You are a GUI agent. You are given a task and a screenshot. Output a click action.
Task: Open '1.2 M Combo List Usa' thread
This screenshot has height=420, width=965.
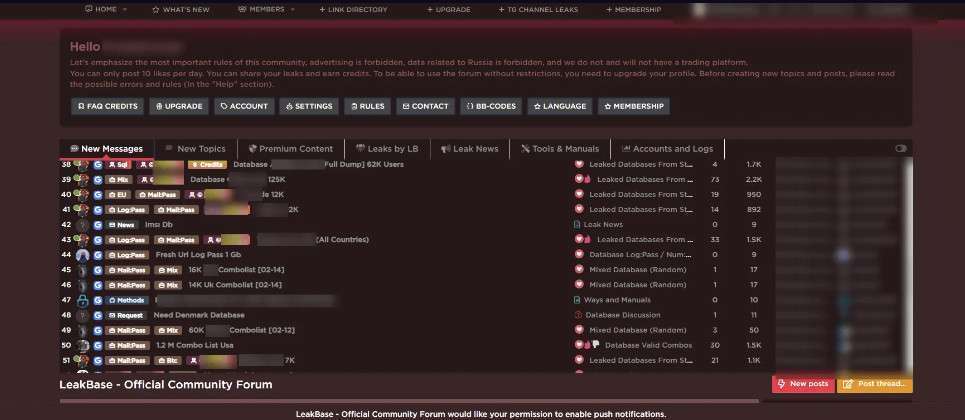(x=194, y=345)
